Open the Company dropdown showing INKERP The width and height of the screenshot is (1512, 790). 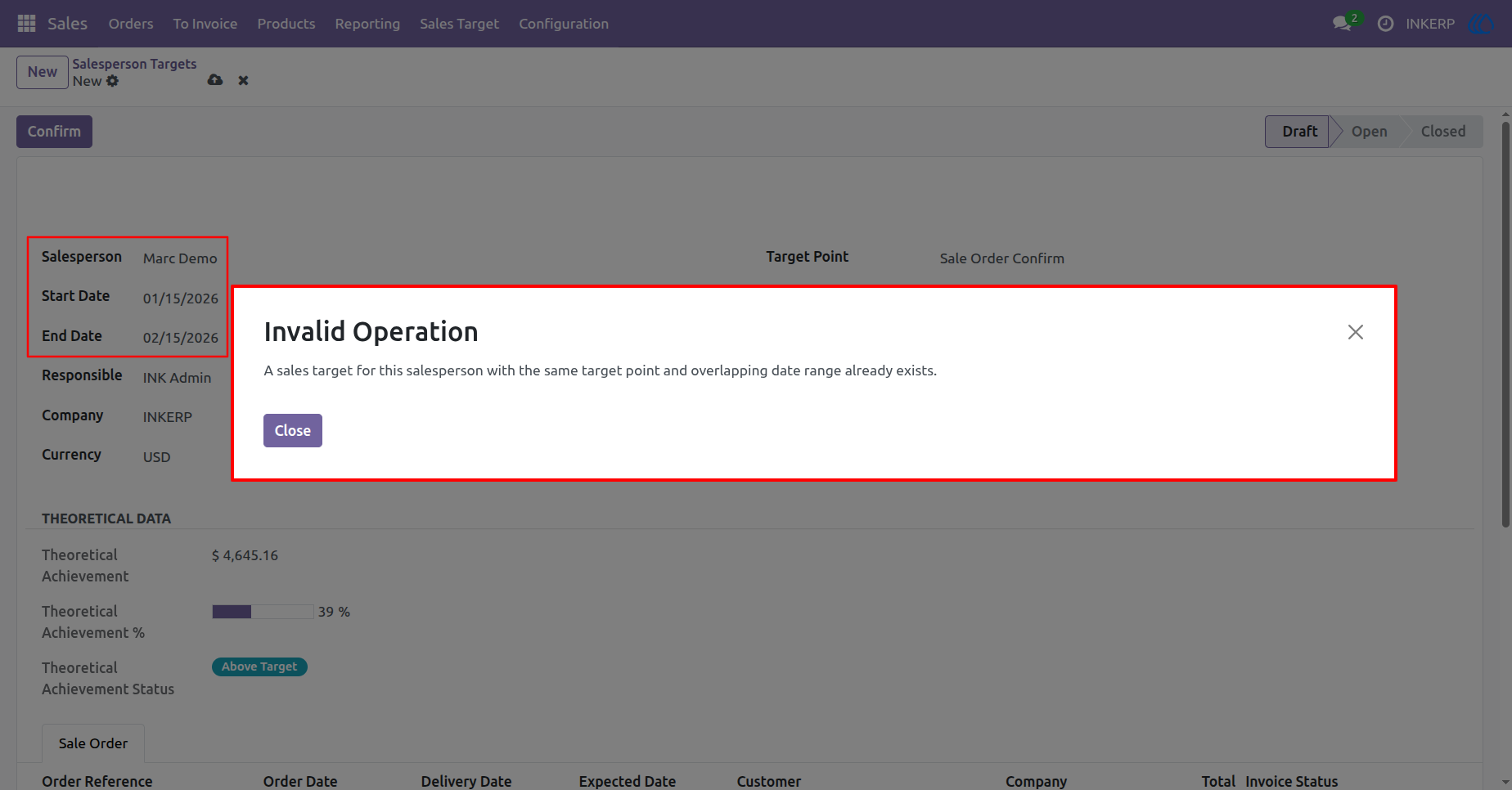click(x=168, y=417)
